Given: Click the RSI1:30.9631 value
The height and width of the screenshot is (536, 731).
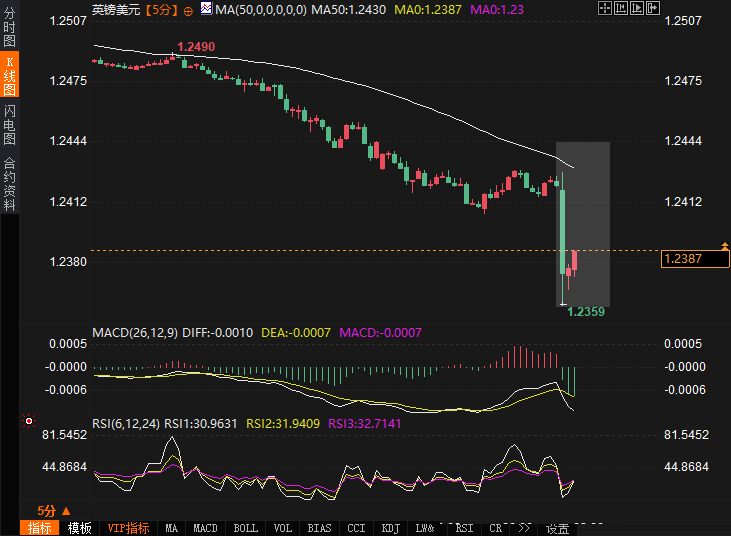Looking at the screenshot, I should tap(200, 424).
